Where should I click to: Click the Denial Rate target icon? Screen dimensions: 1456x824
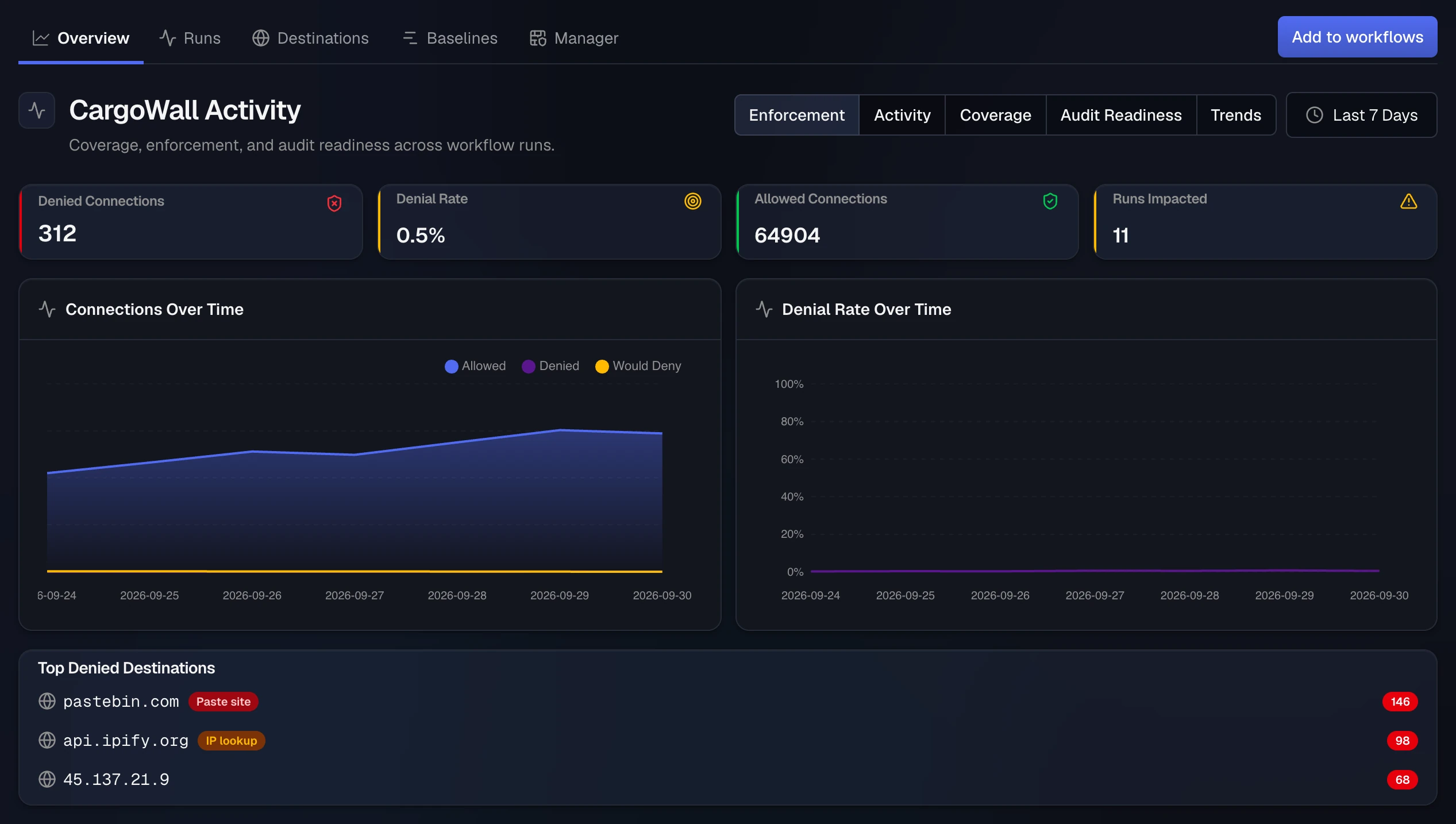coord(693,201)
